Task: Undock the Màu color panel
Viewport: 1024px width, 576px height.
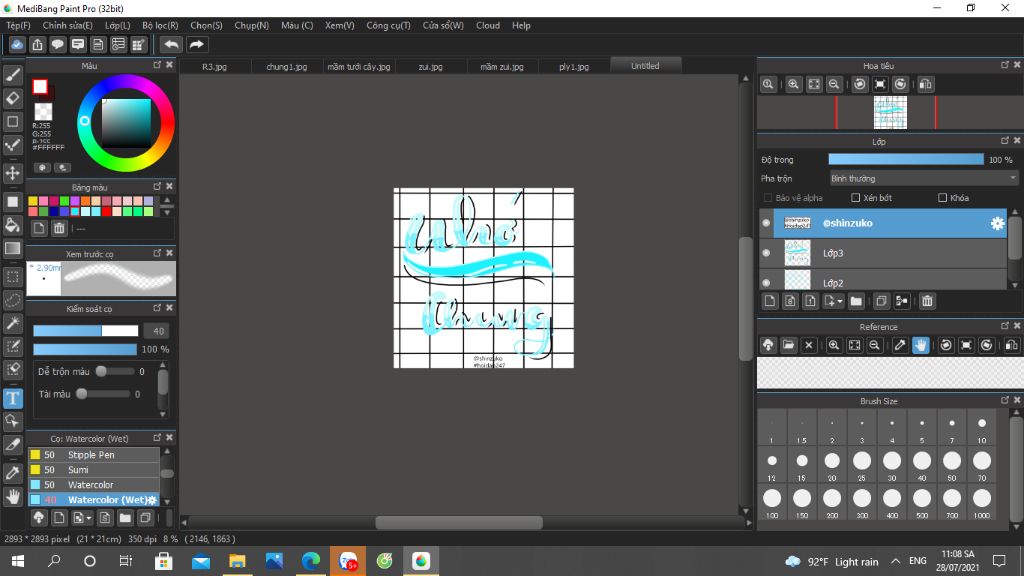Action: click(x=157, y=65)
